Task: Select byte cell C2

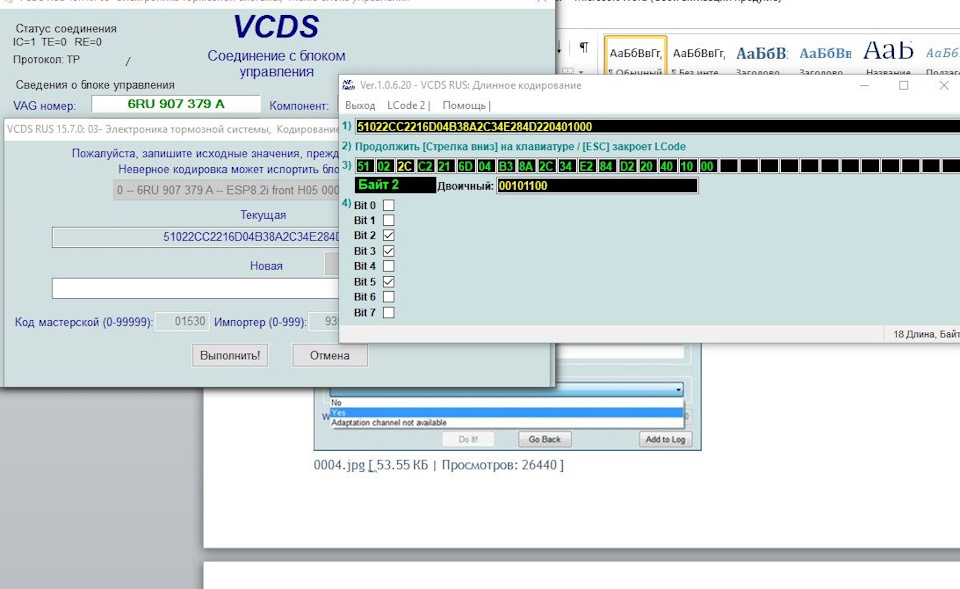Action: click(x=424, y=166)
